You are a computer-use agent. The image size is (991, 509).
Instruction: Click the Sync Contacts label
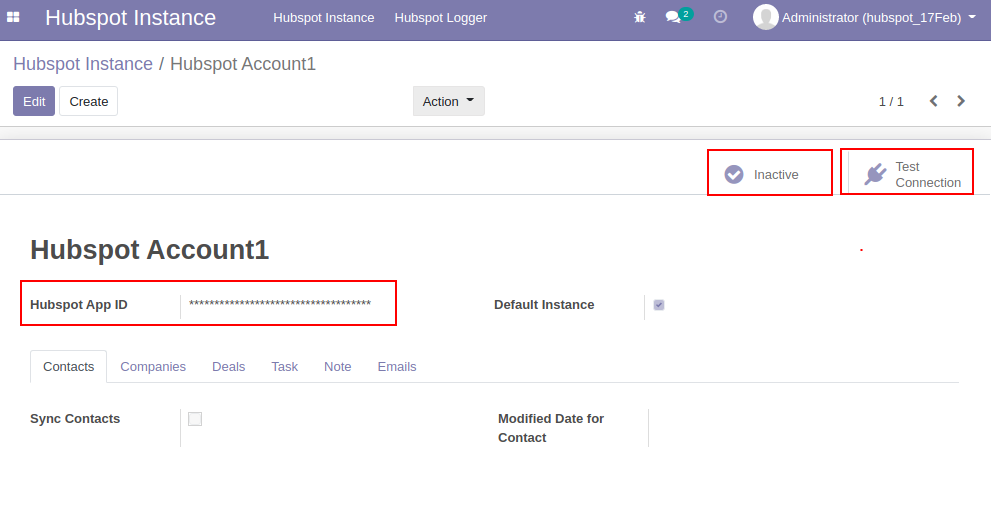pos(75,419)
